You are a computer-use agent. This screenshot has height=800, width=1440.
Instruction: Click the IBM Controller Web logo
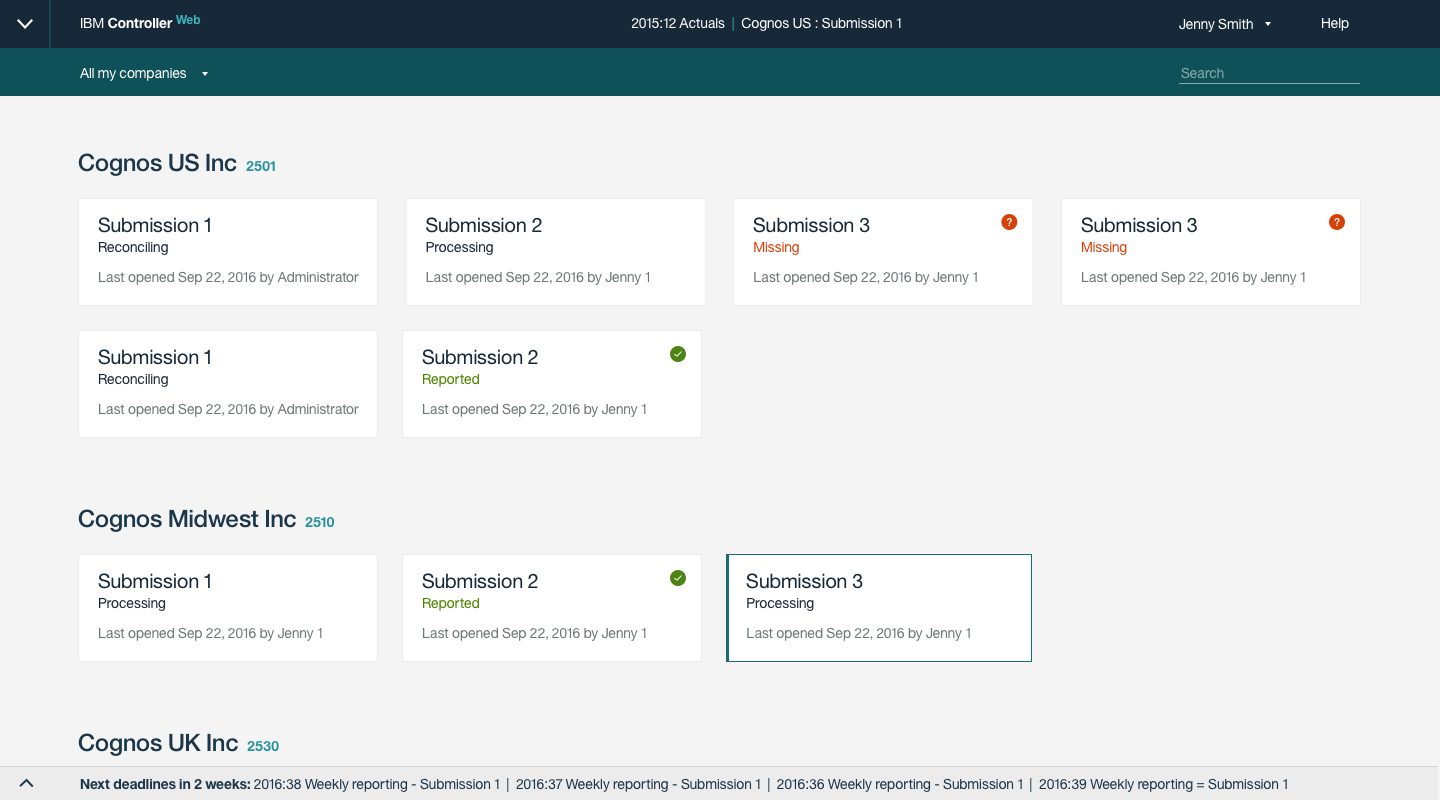(140, 22)
